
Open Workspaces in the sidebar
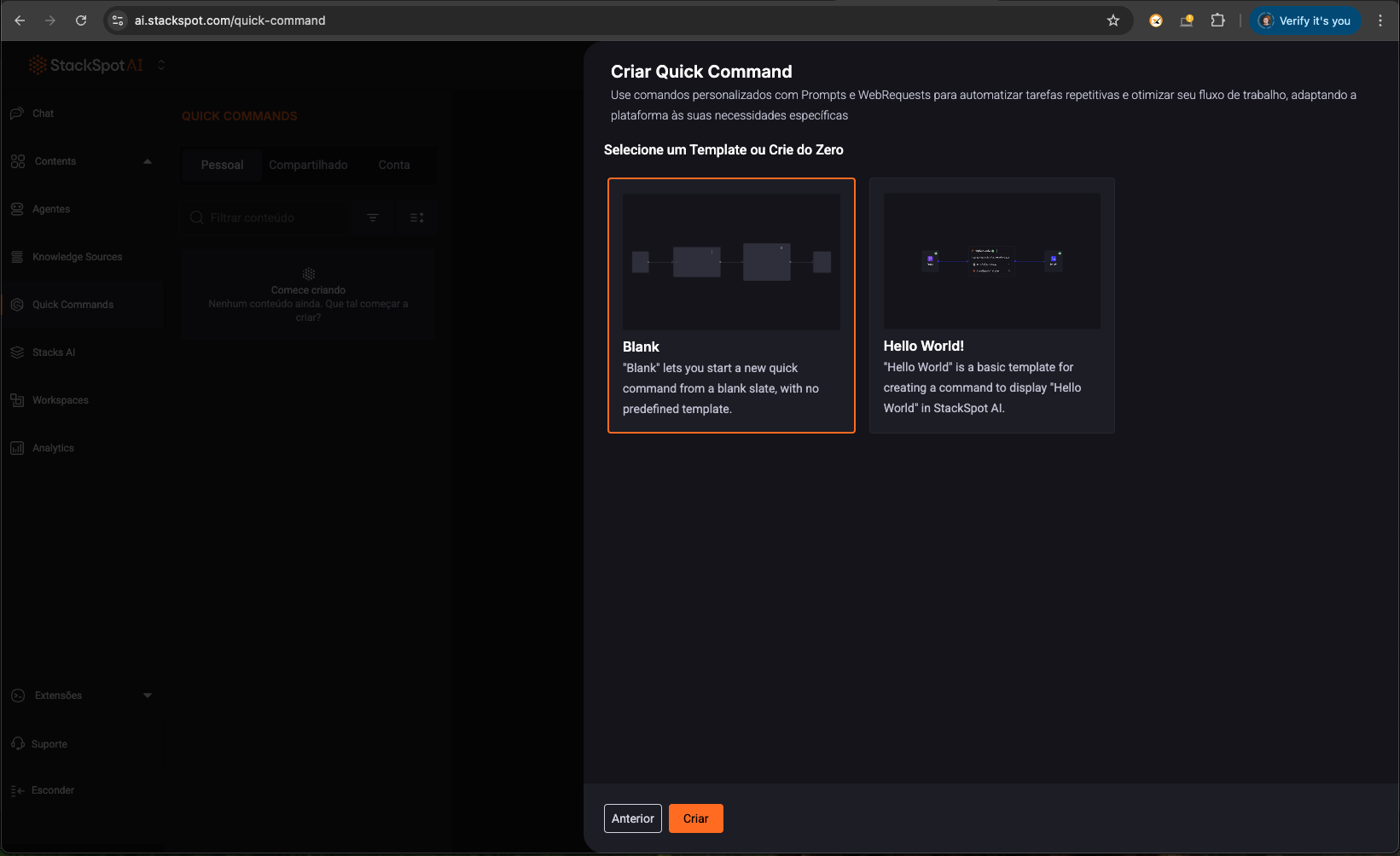point(60,400)
